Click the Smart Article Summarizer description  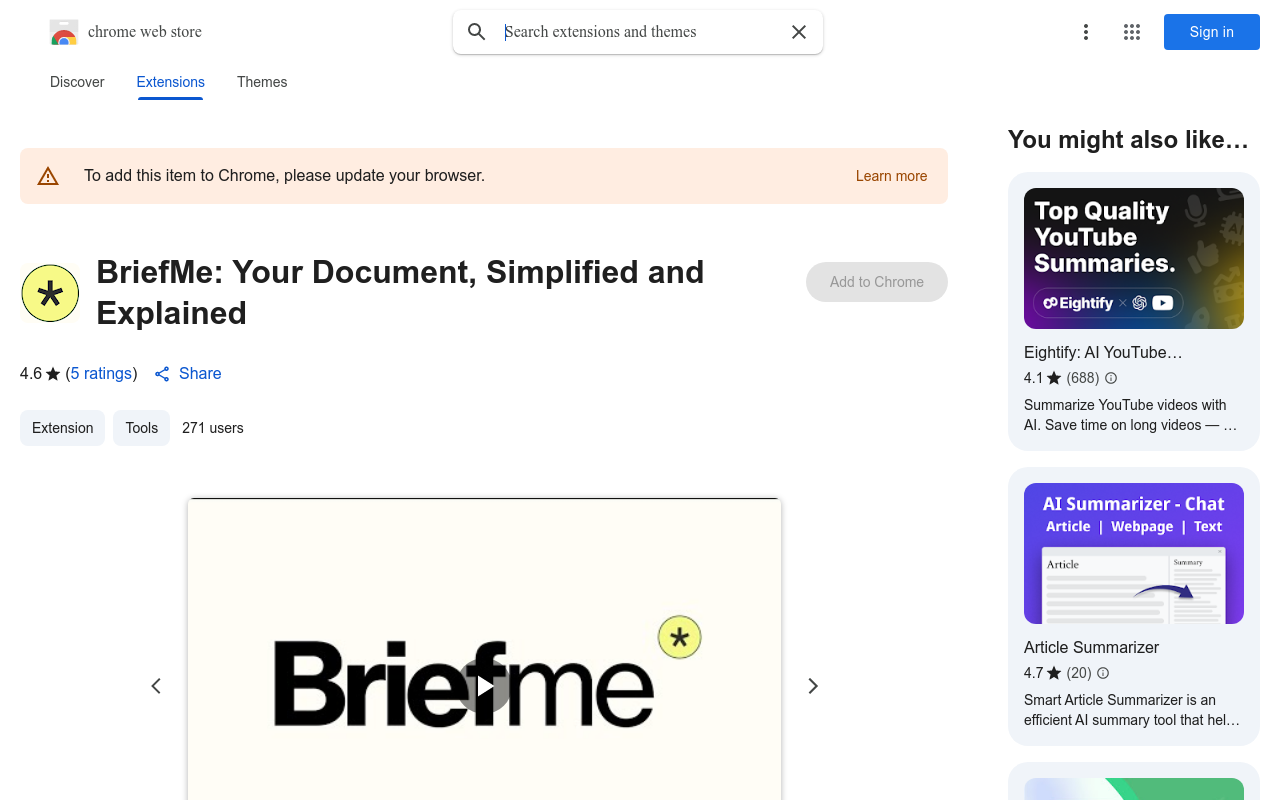click(x=1132, y=710)
